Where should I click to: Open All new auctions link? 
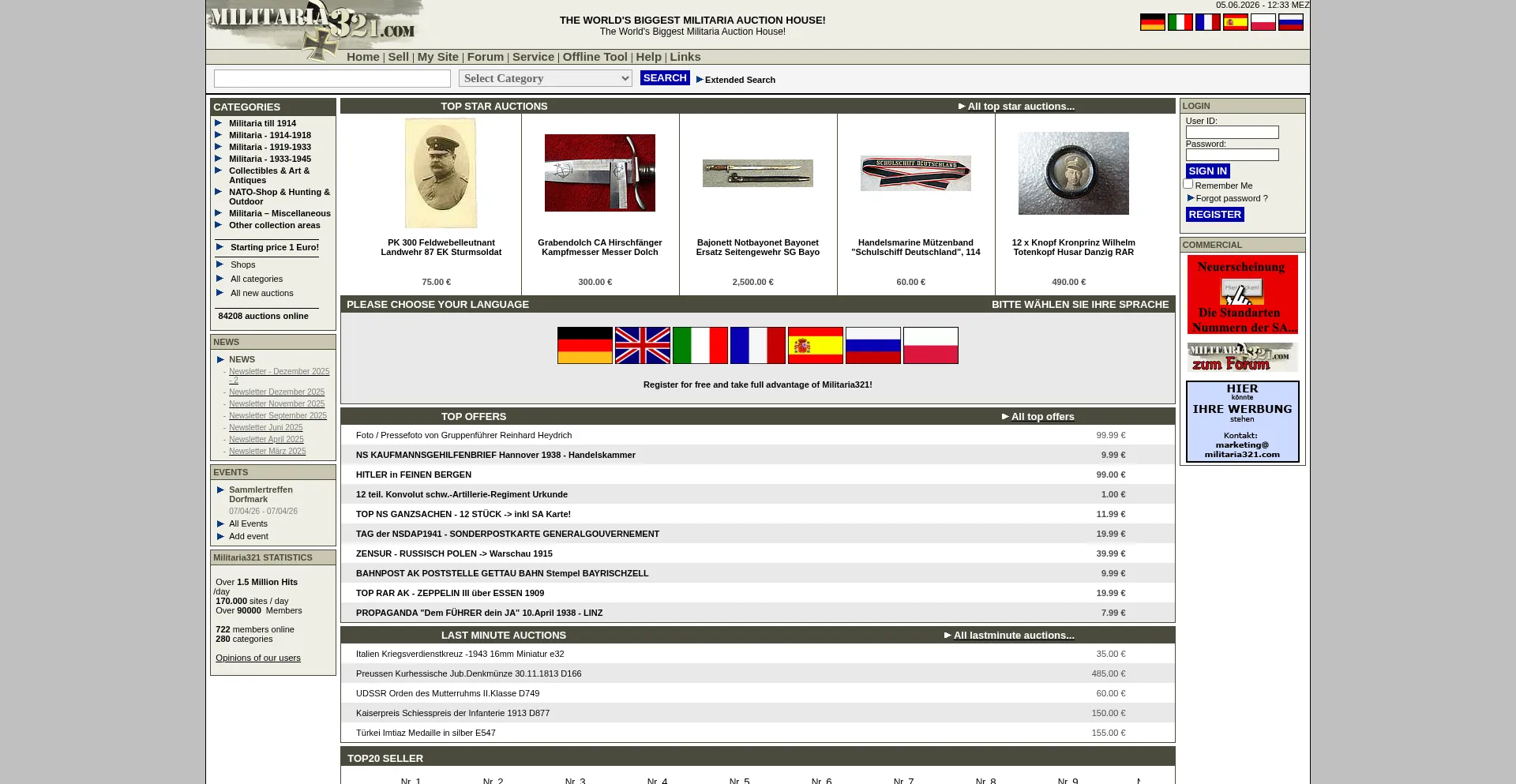pos(261,293)
